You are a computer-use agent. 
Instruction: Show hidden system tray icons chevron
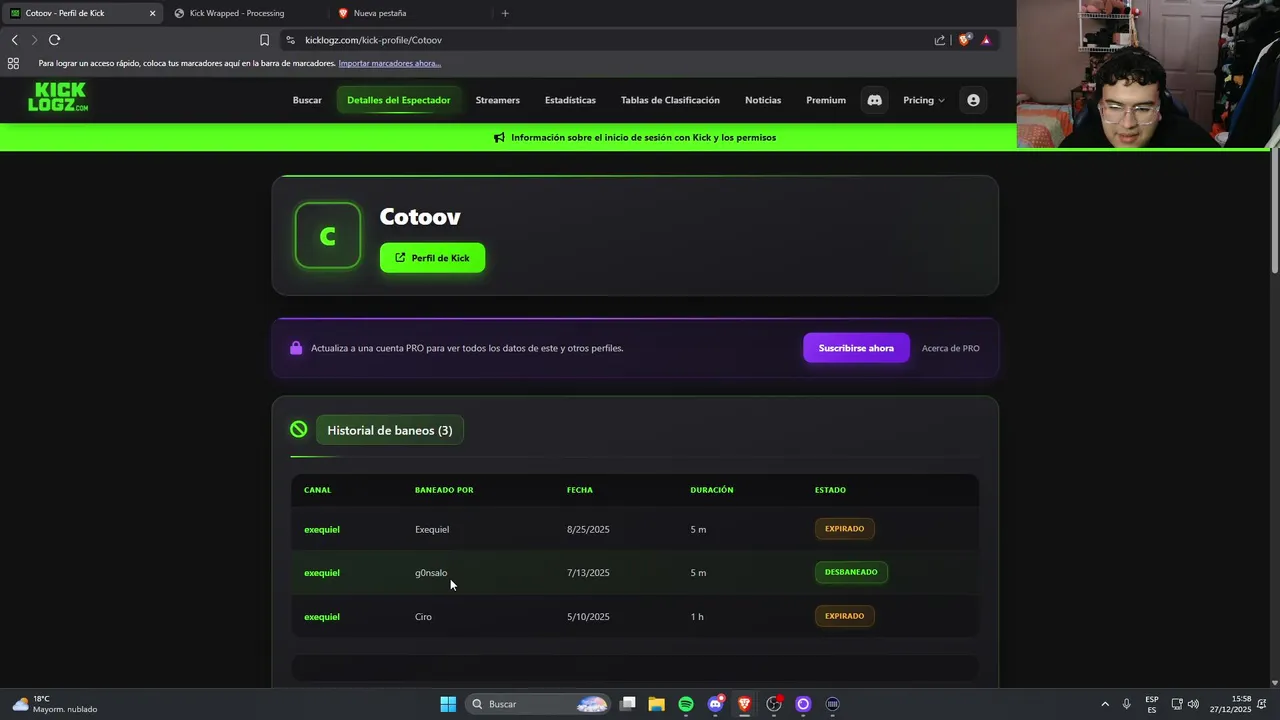(x=1105, y=704)
